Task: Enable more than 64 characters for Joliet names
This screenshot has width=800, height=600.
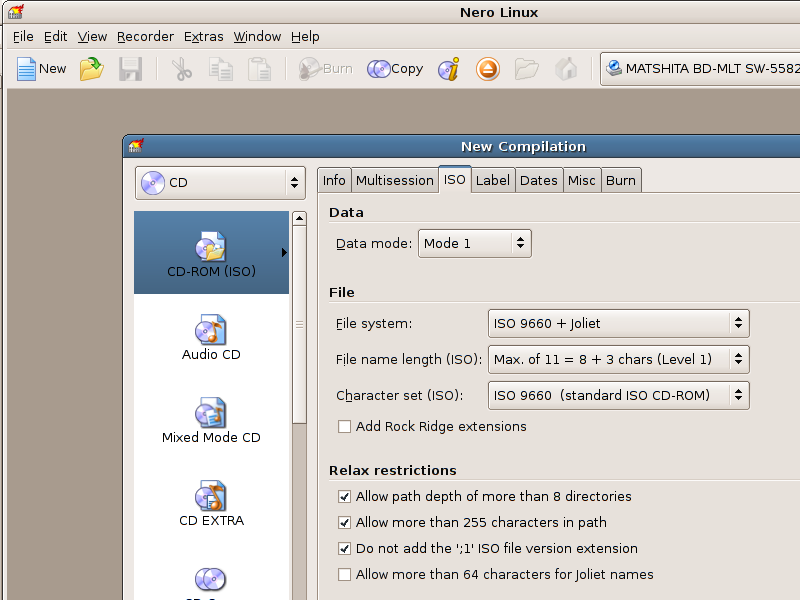Action: [x=345, y=574]
